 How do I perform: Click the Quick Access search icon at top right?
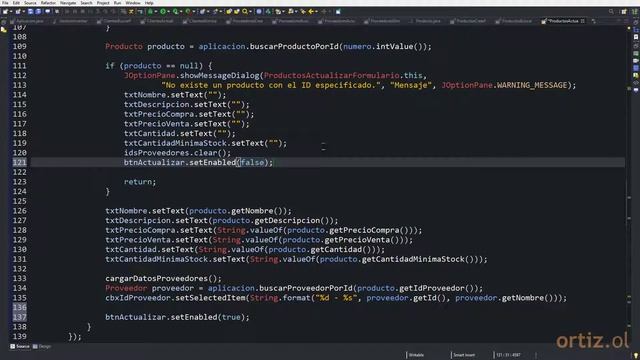(x=611, y=11)
